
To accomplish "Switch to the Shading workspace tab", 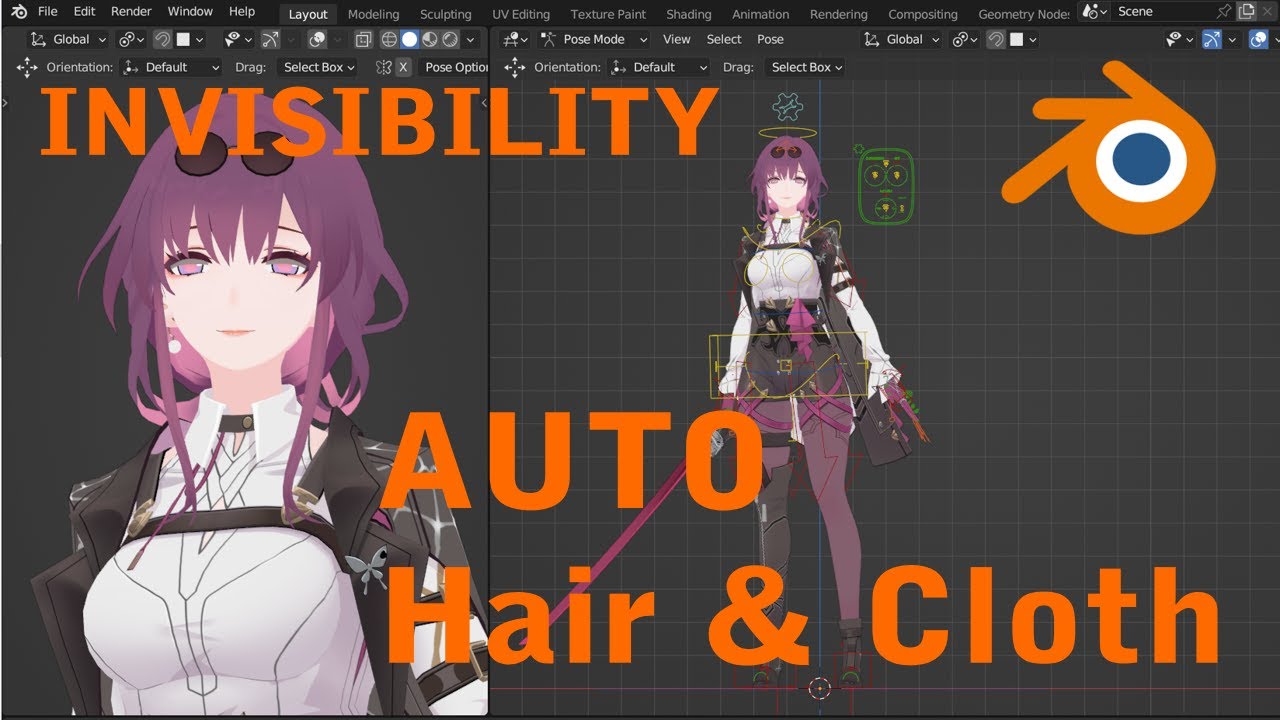I will point(689,14).
